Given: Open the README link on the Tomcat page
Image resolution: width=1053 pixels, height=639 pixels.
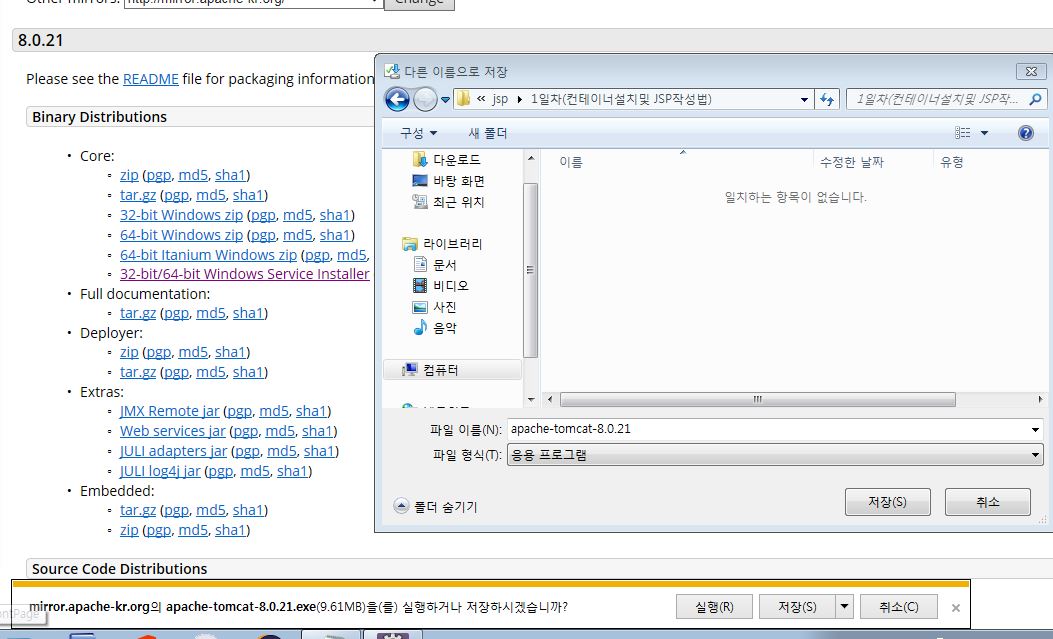Looking at the screenshot, I should [150, 79].
